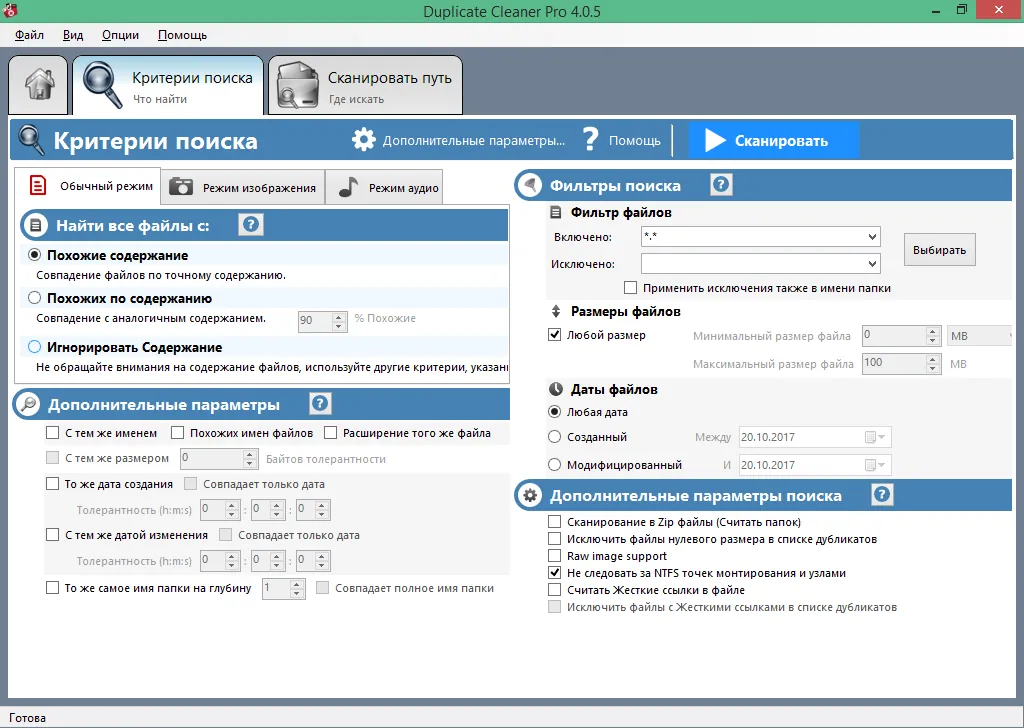Uncheck Не следовать за NTFS точек монтирования

[x=554, y=573]
